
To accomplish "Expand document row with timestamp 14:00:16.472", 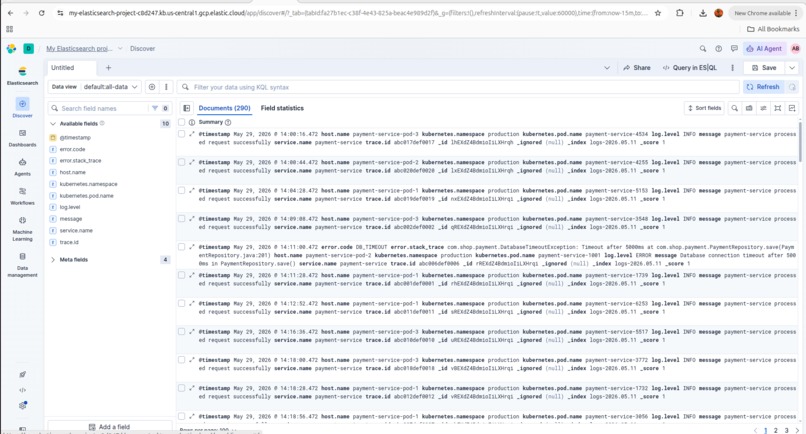I will (192, 134).
